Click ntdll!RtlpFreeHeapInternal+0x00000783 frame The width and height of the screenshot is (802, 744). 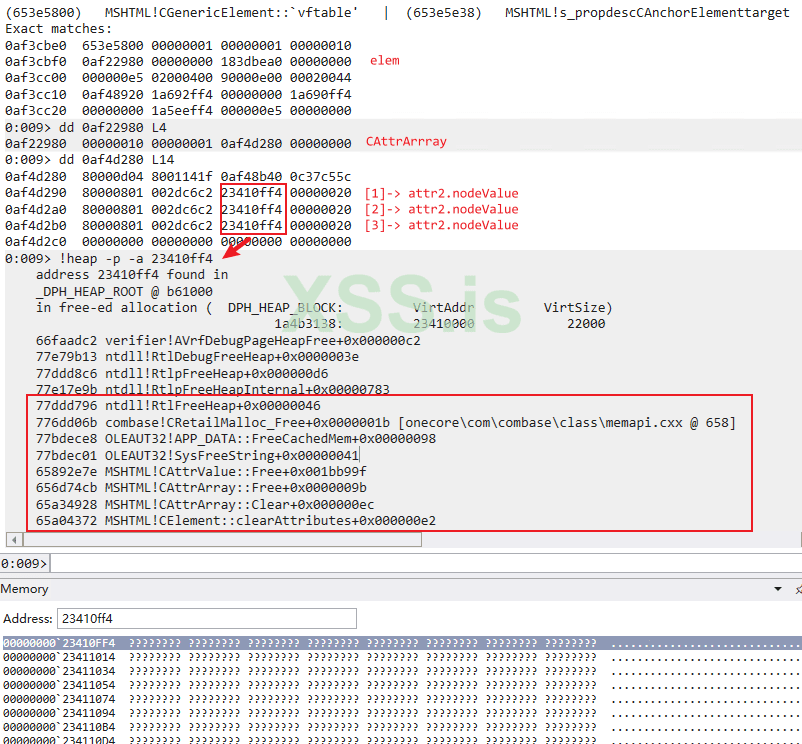213,390
